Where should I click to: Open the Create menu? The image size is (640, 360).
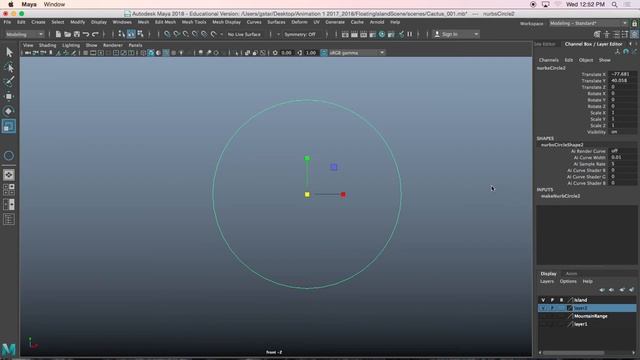pos(38,22)
